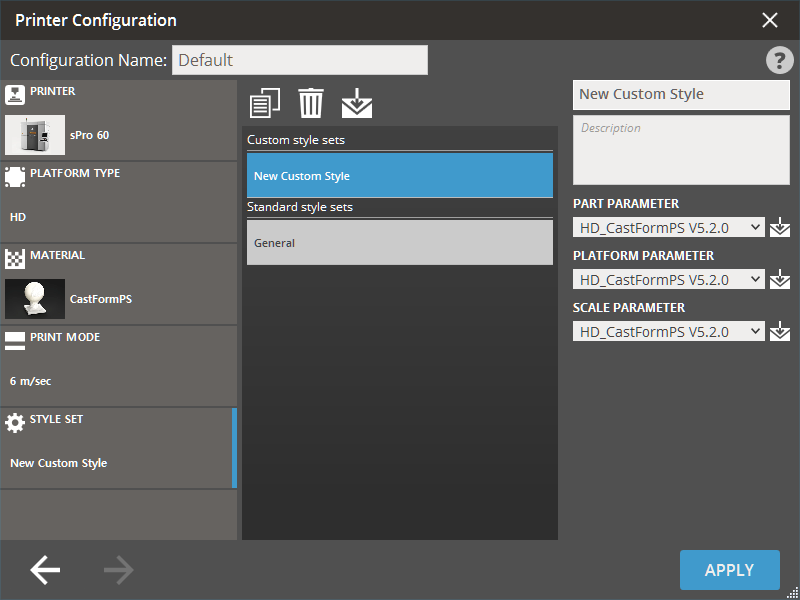Viewport: 800px width, 600px height.
Task: Open the Platform Parameter dropdown
Action: click(x=668, y=280)
